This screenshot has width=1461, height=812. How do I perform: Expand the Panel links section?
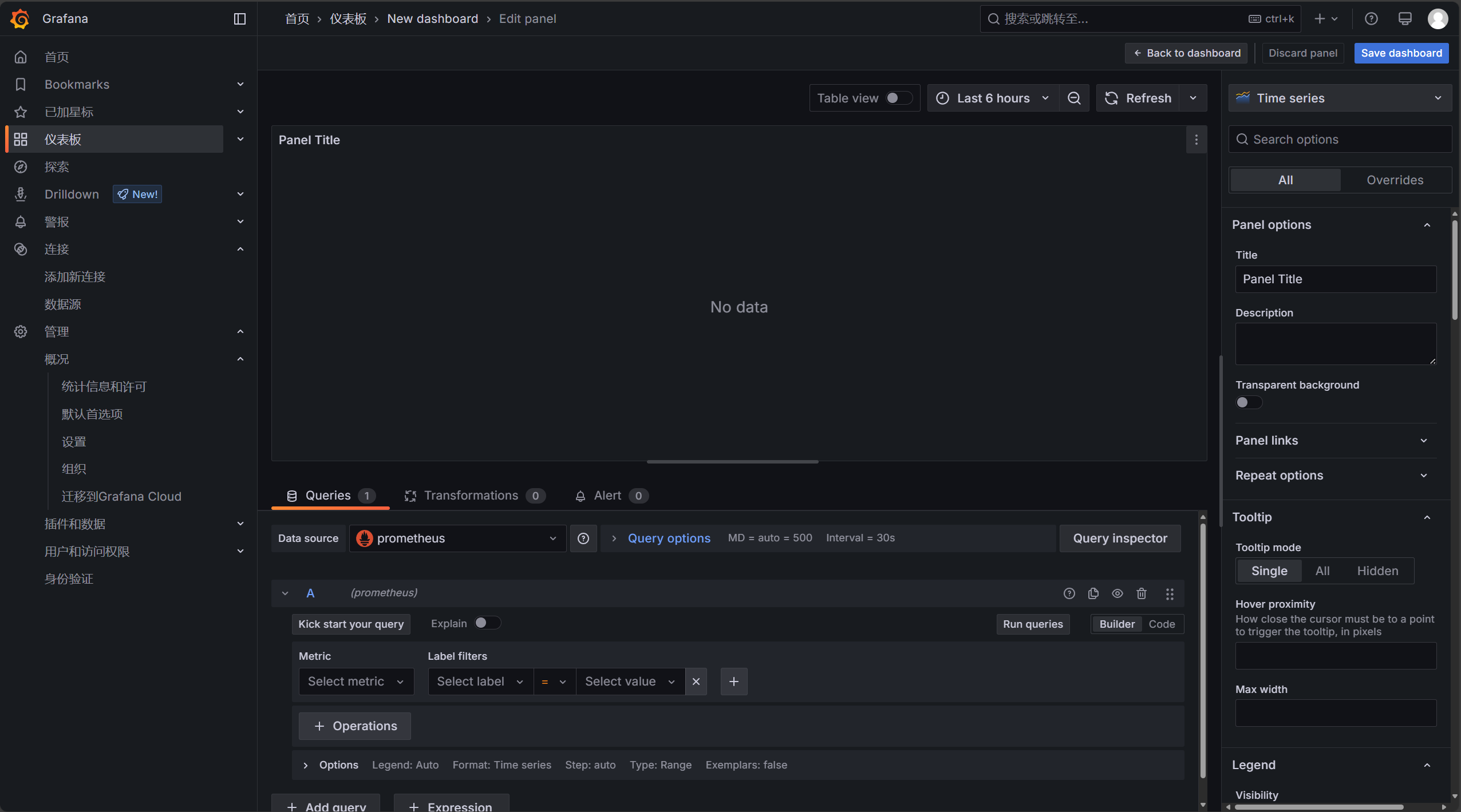[x=1335, y=441]
